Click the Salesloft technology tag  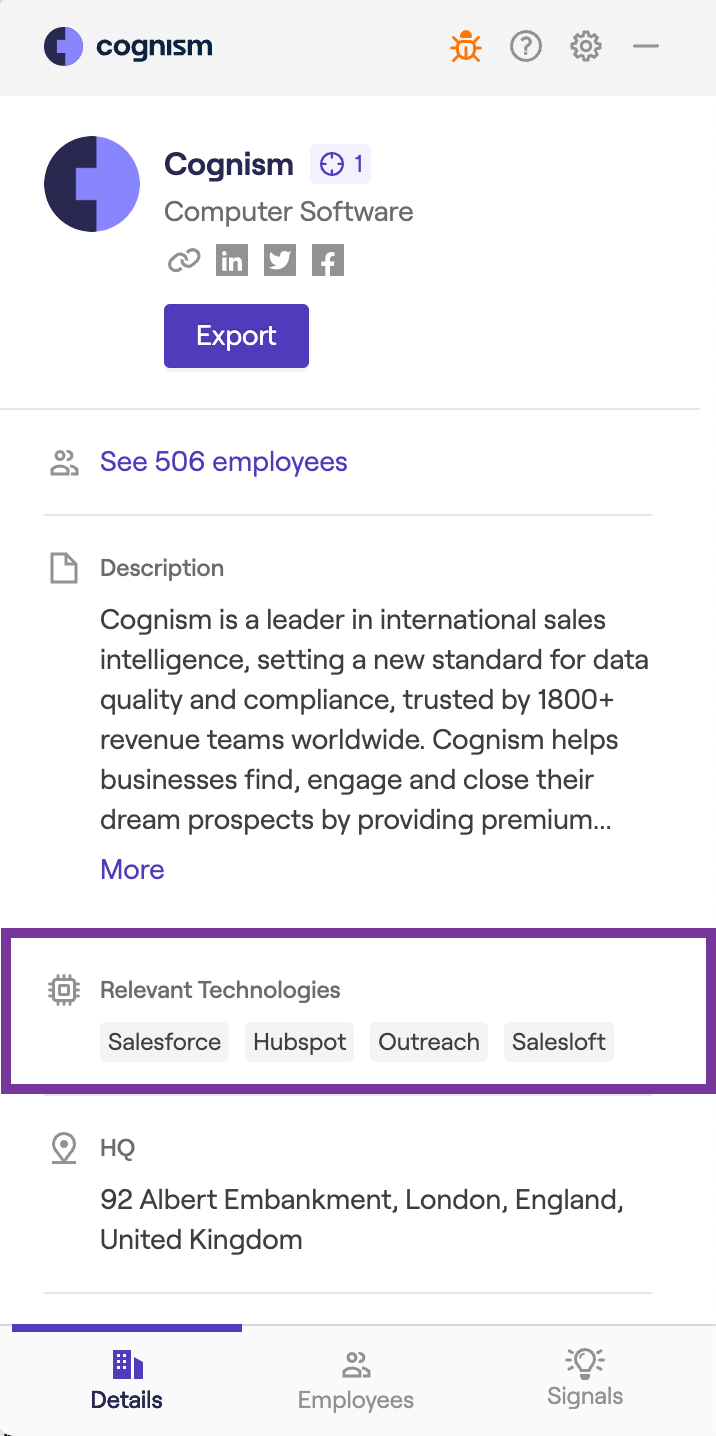(x=559, y=1042)
